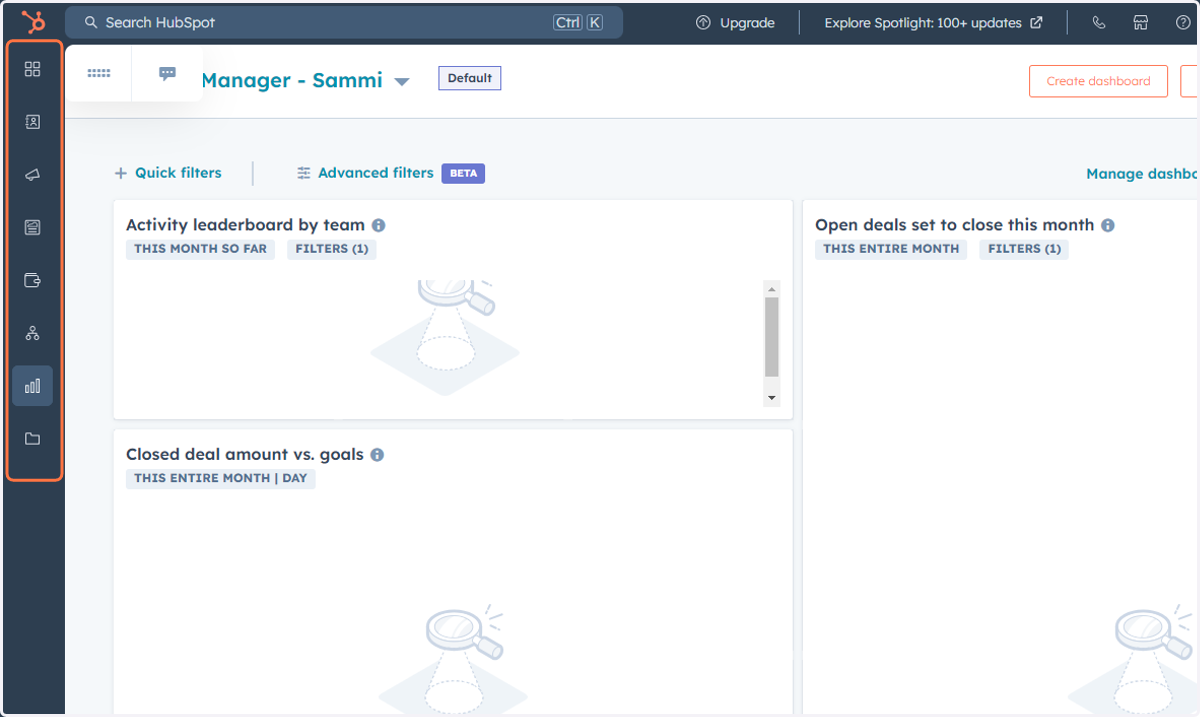Open the Content sidebar icon
Image resolution: width=1200 pixels, height=717 pixels.
point(32,228)
